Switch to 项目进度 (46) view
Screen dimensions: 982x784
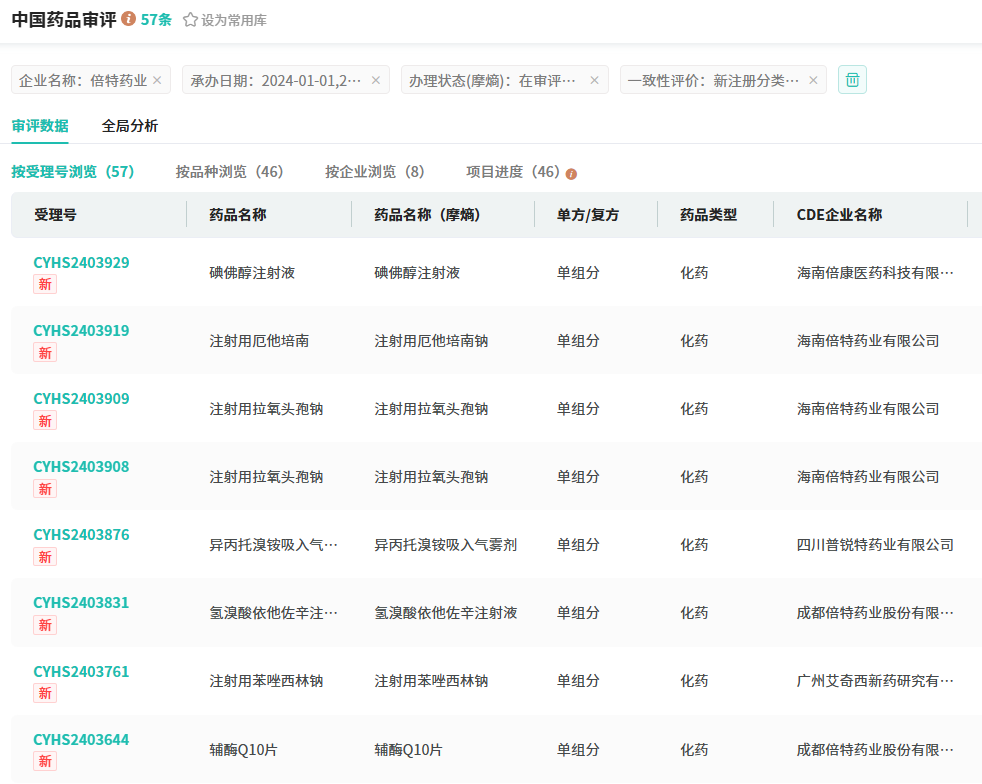click(513, 172)
